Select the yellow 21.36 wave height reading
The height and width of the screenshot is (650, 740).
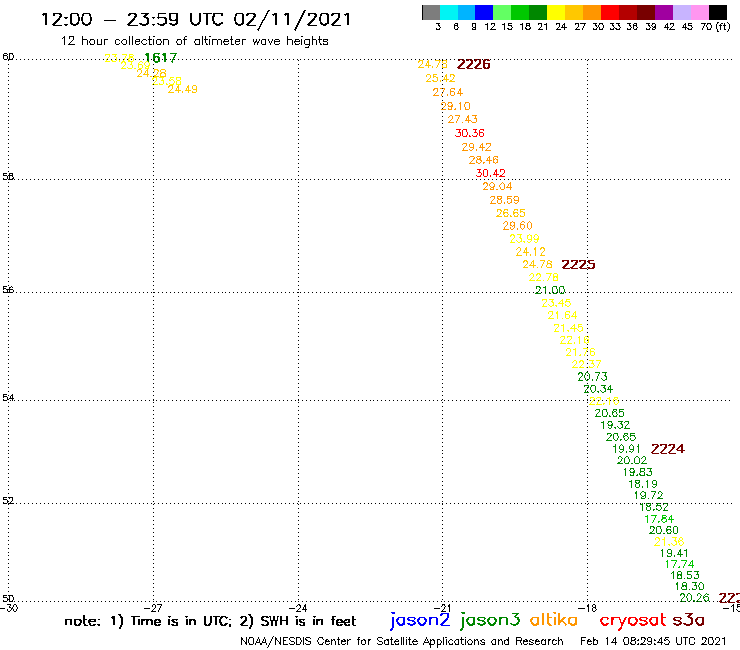(669, 542)
